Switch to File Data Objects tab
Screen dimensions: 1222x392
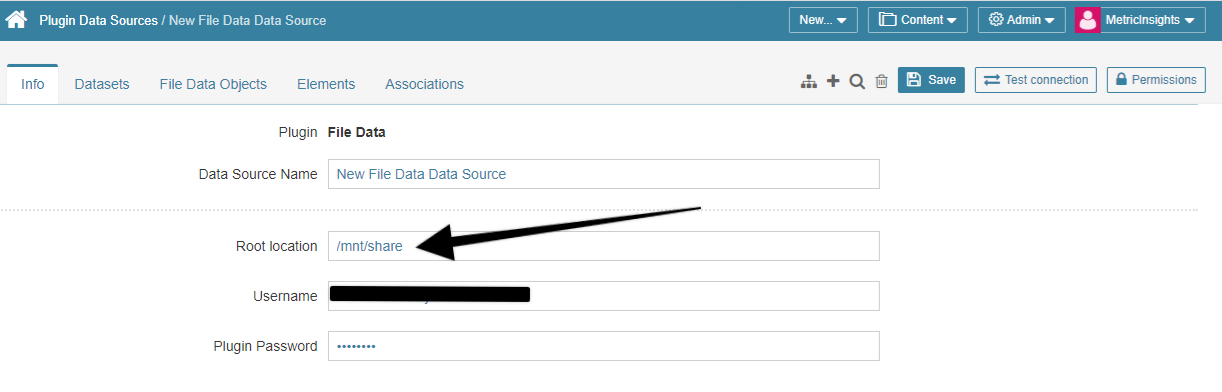point(213,84)
